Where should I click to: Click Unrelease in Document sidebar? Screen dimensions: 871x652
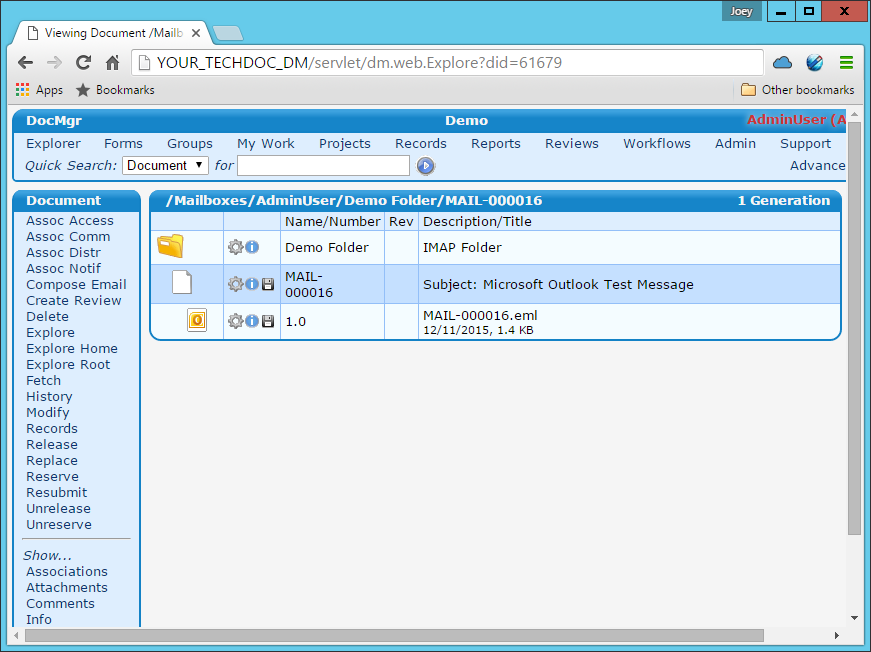(x=58, y=509)
